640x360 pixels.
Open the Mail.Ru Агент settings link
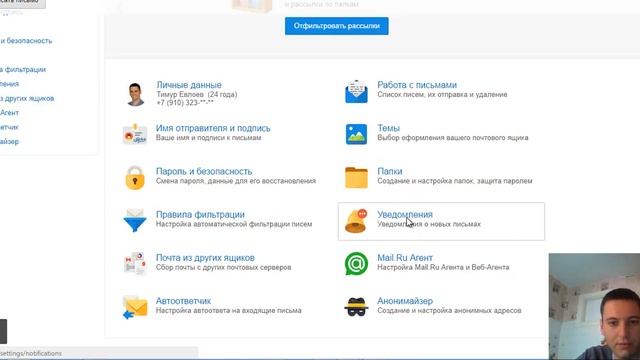click(x=405, y=258)
